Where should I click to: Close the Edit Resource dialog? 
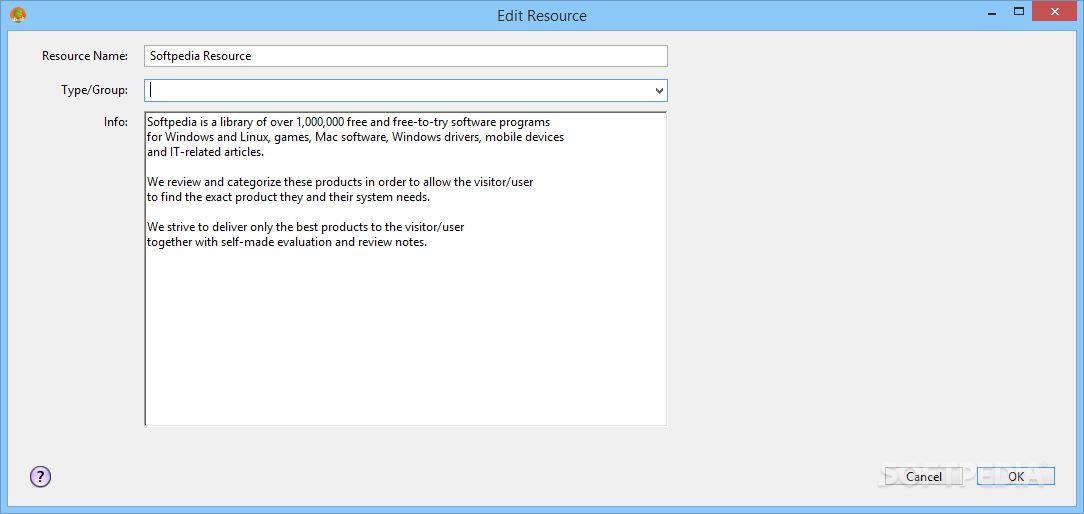(x=1056, y=10)
